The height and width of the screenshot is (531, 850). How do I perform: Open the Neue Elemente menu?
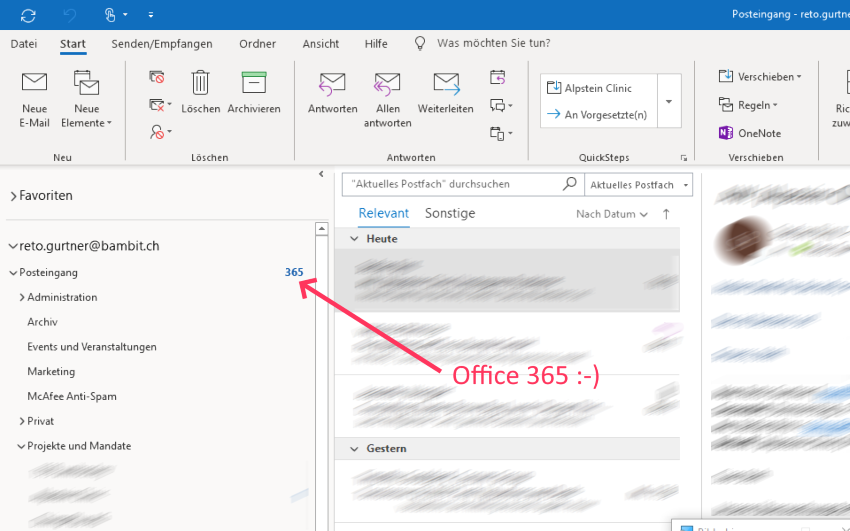tap(87, 100)
